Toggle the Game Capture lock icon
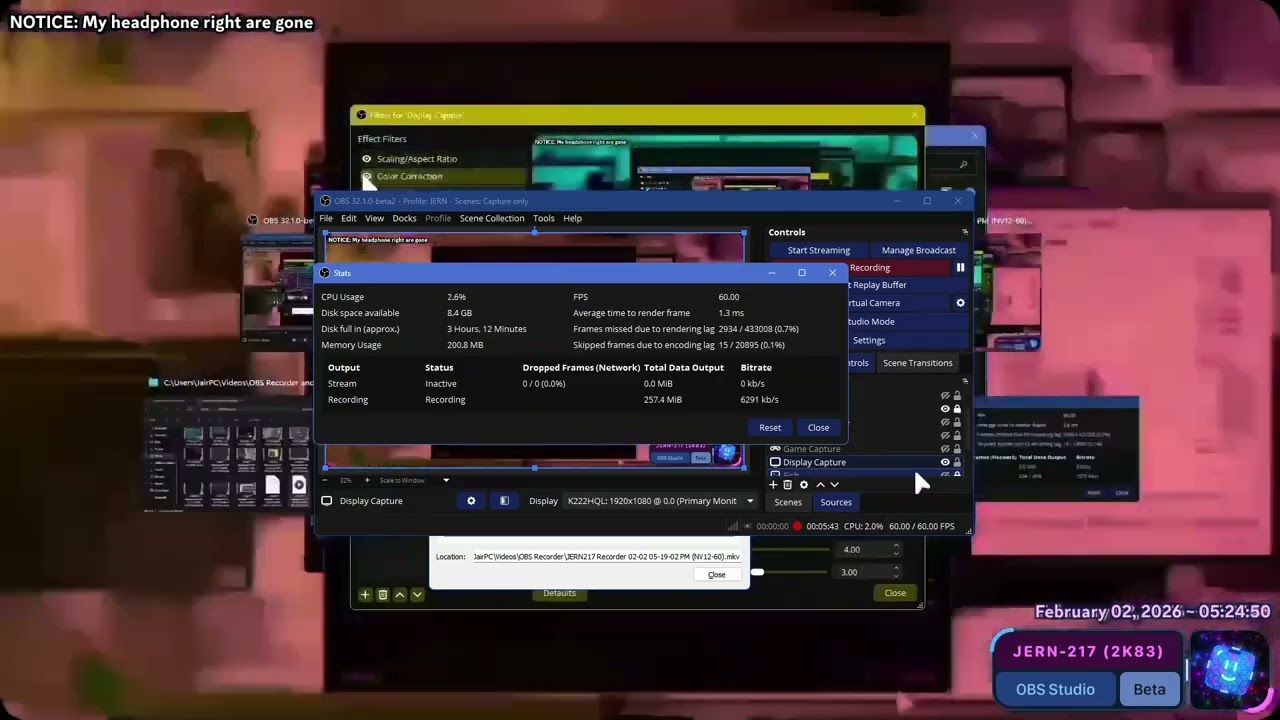Image resolution: width=1280 pixels, height=720 pixels. click(957, 449)
